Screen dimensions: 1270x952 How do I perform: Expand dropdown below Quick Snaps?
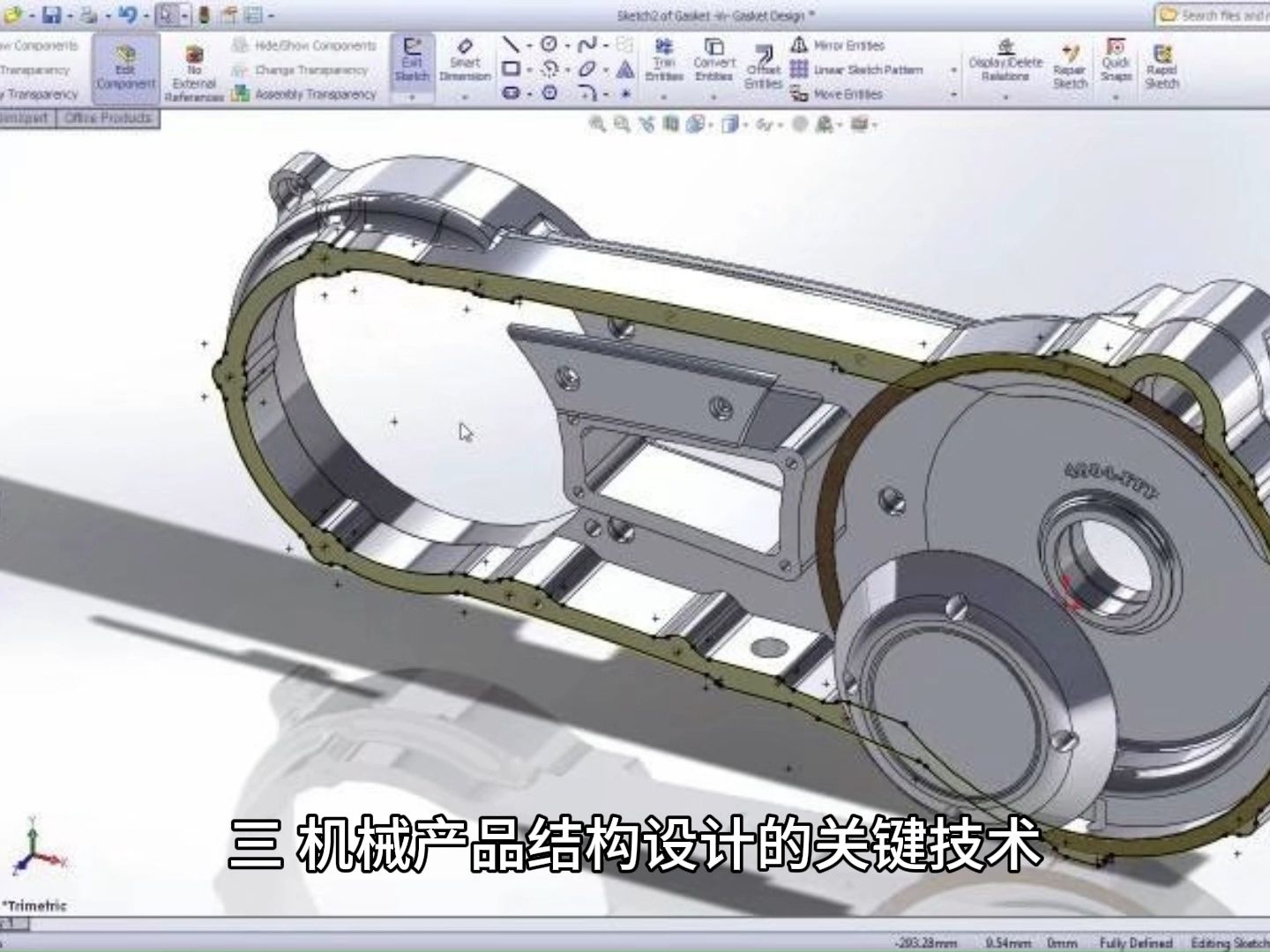[x=1116, y=96]
